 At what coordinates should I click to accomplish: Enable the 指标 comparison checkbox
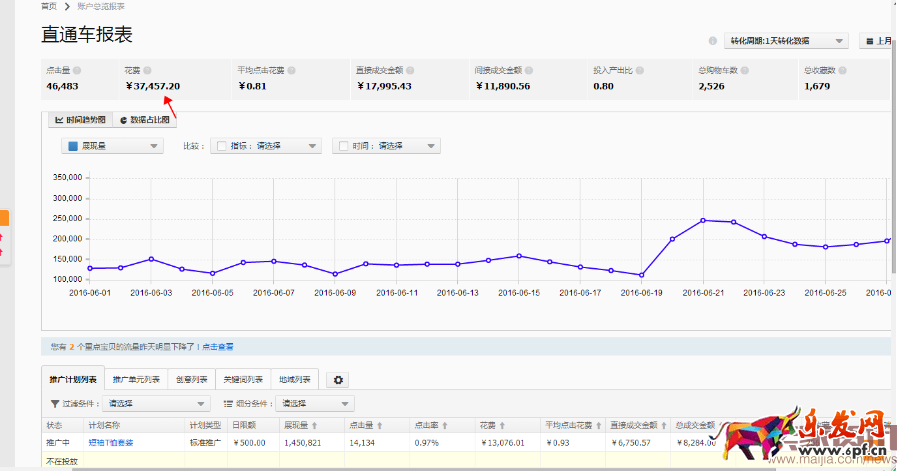(221, 146)
